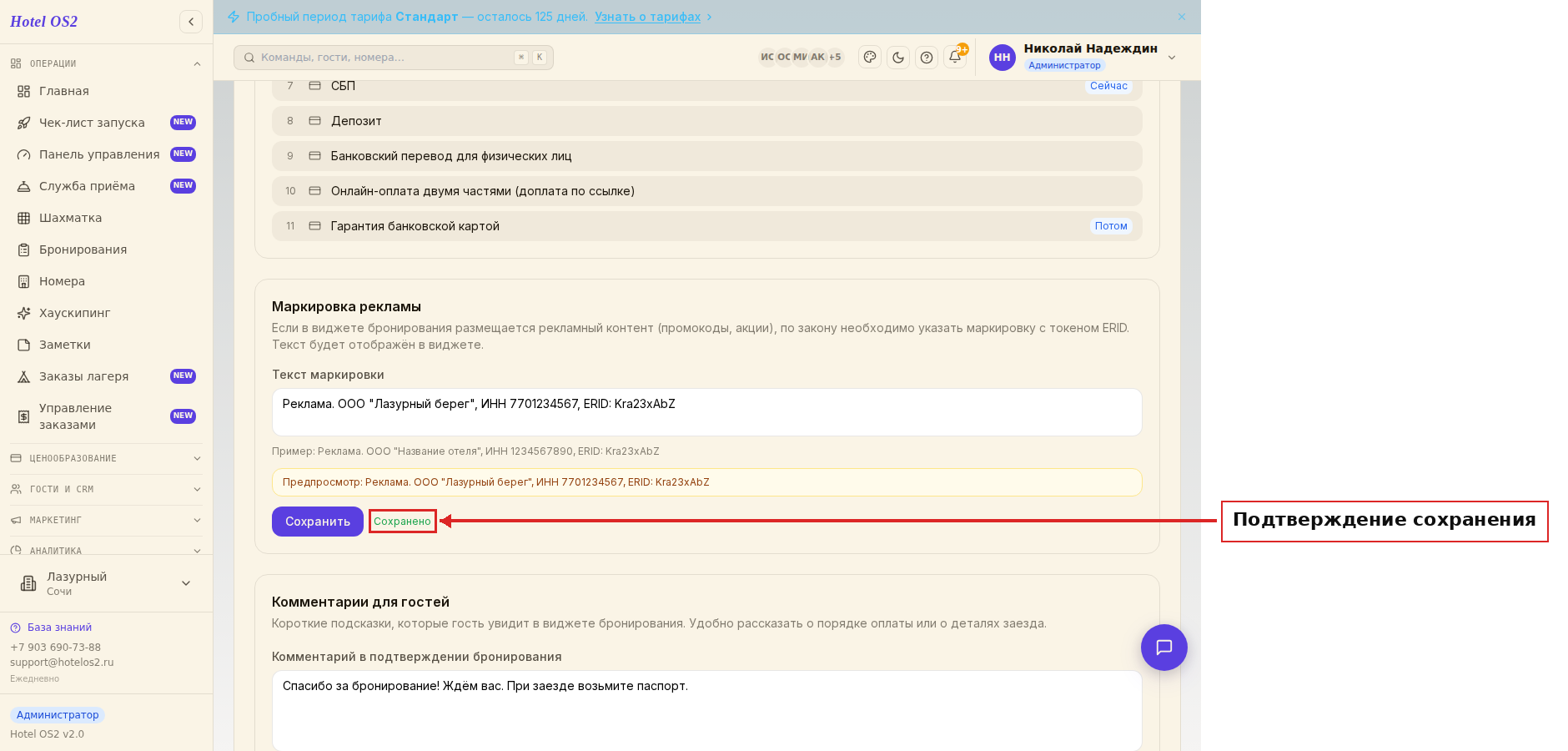Click the Гарантия банковской картой row
Image resolution: width=1568 pixels, height=751 pixels.
point(707,226)
